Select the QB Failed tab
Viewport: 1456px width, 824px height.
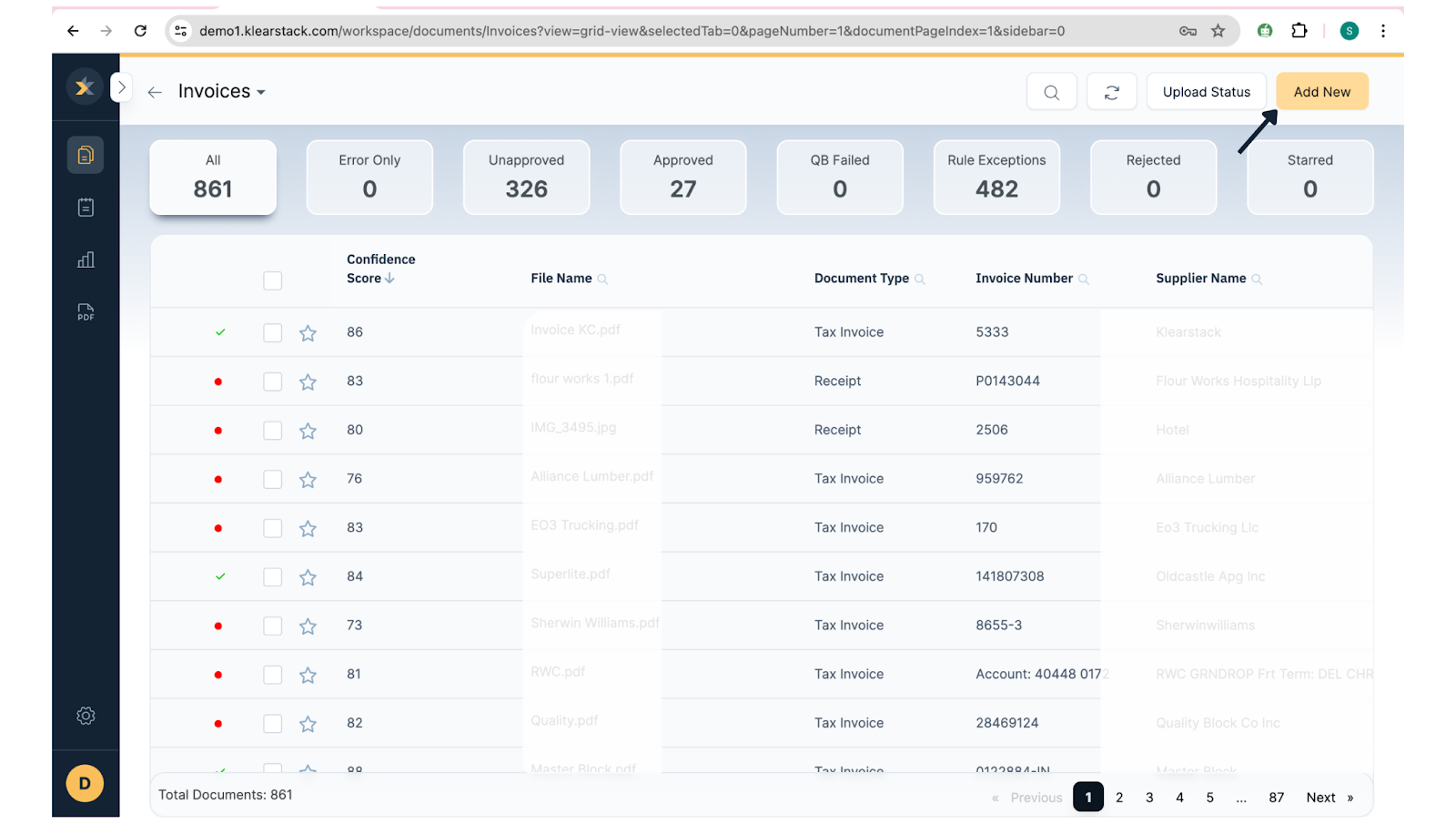tap(840, 178)
